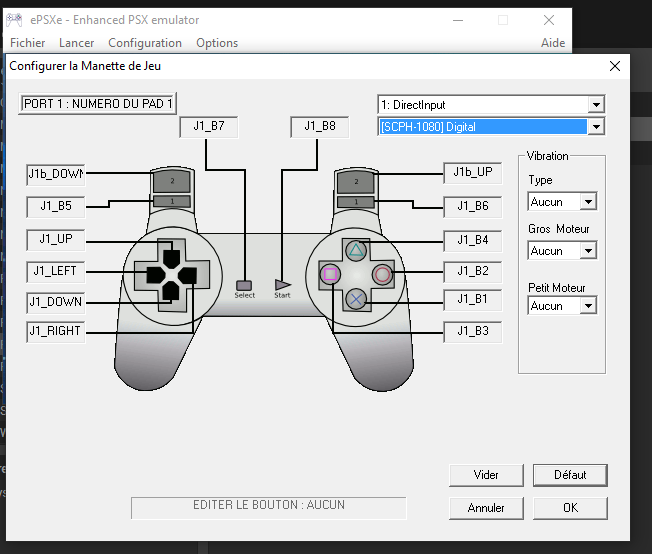Edit the J1_B1 cross mapping field

point(473,300)
